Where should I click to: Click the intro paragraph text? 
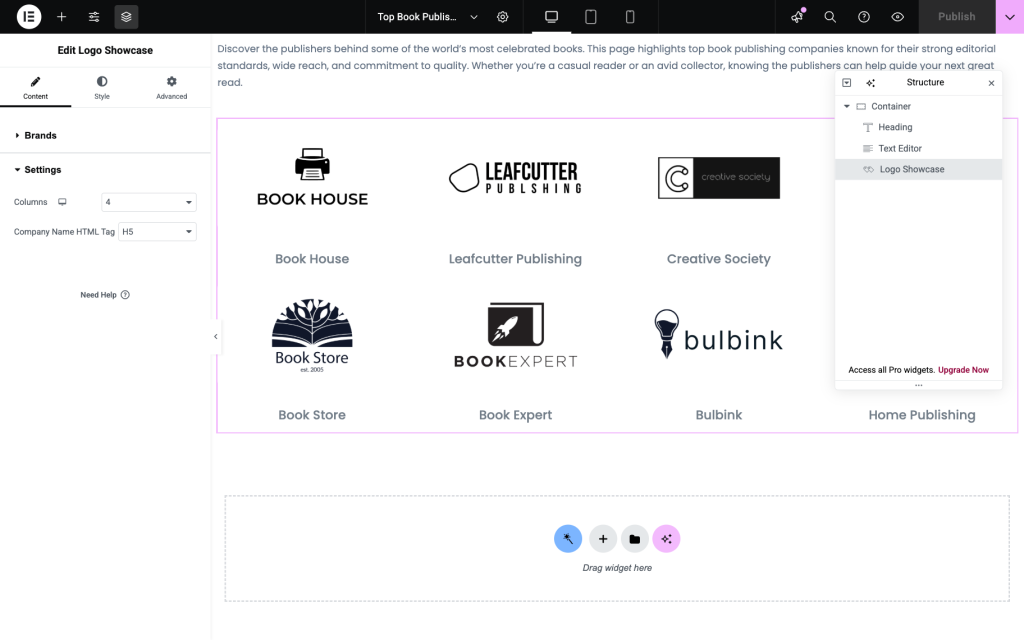tap(606, 65)
